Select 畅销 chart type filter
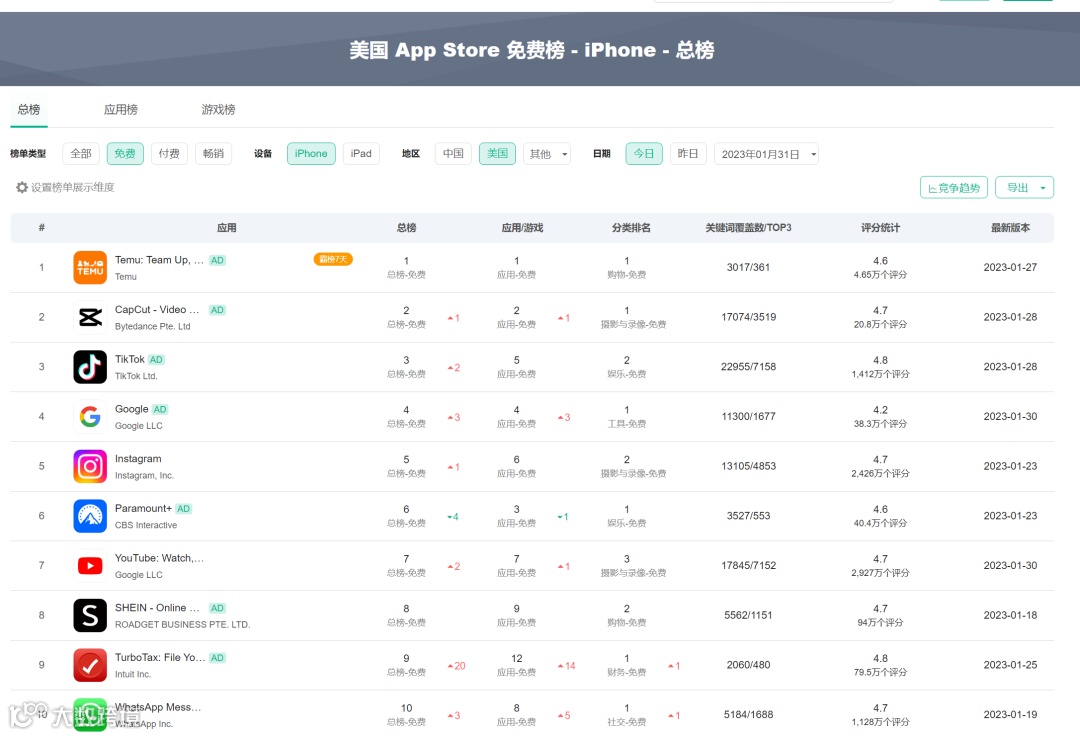The width and height of the screenshot is (1080, 736). pyautogui.click(x=214, y=154)
